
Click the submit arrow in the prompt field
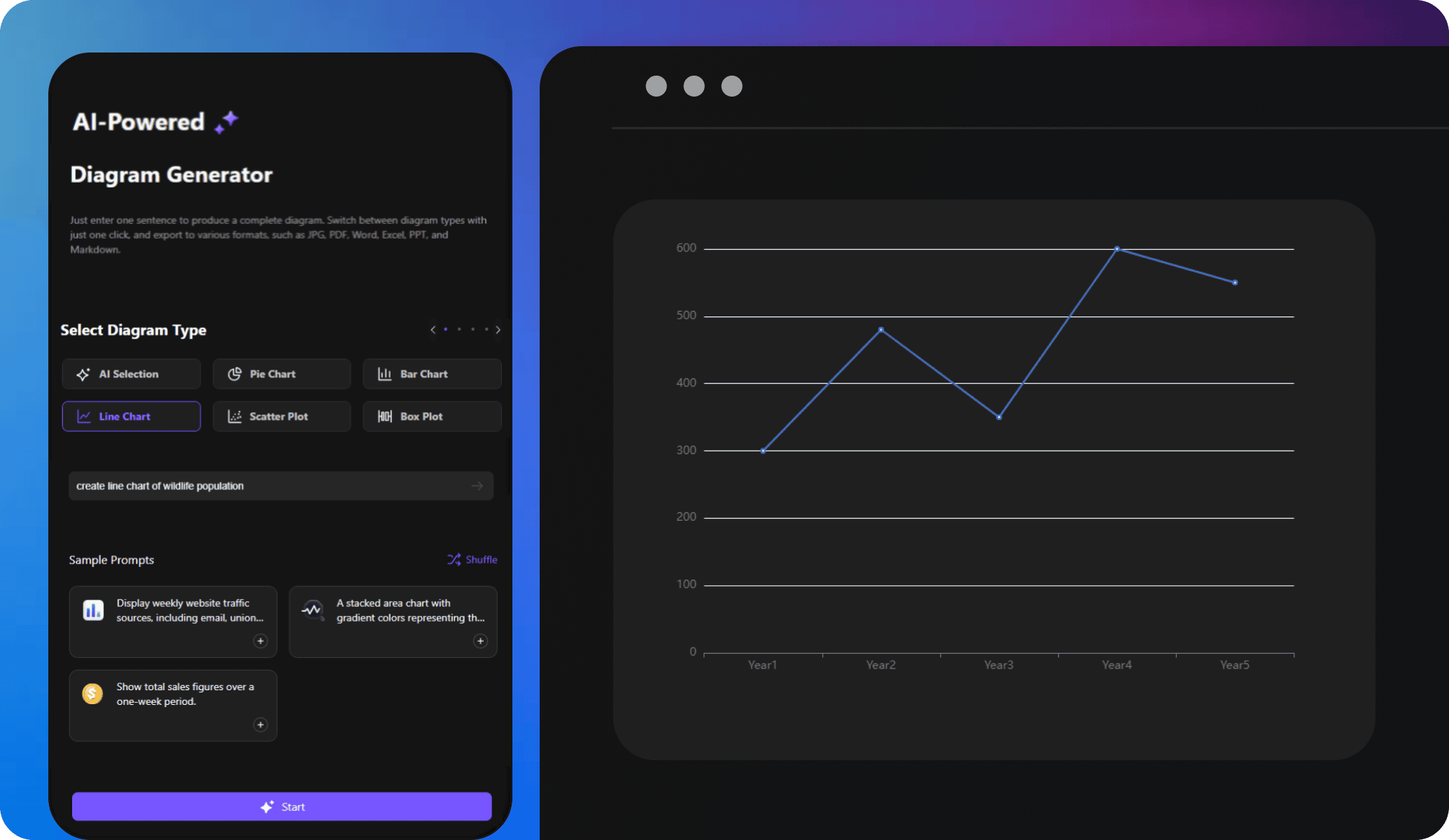tap(477, 486)
